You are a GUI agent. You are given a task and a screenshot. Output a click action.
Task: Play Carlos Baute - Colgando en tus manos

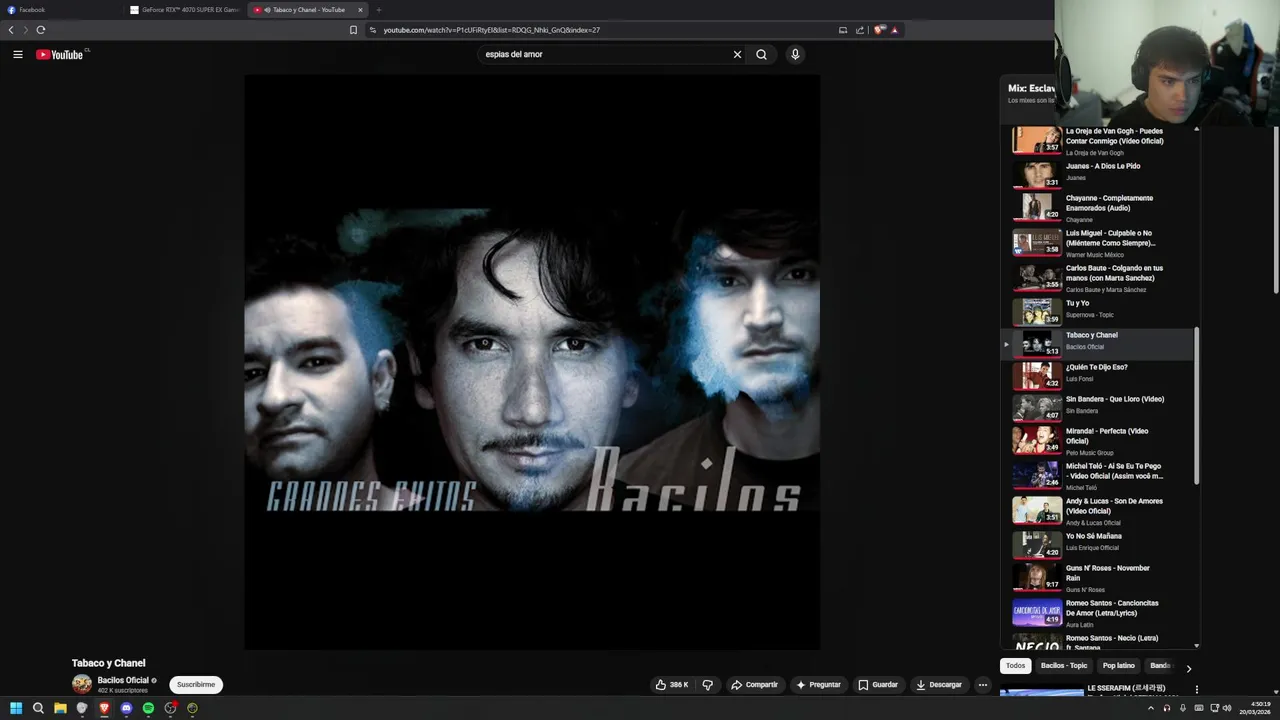pos(1098,278)
